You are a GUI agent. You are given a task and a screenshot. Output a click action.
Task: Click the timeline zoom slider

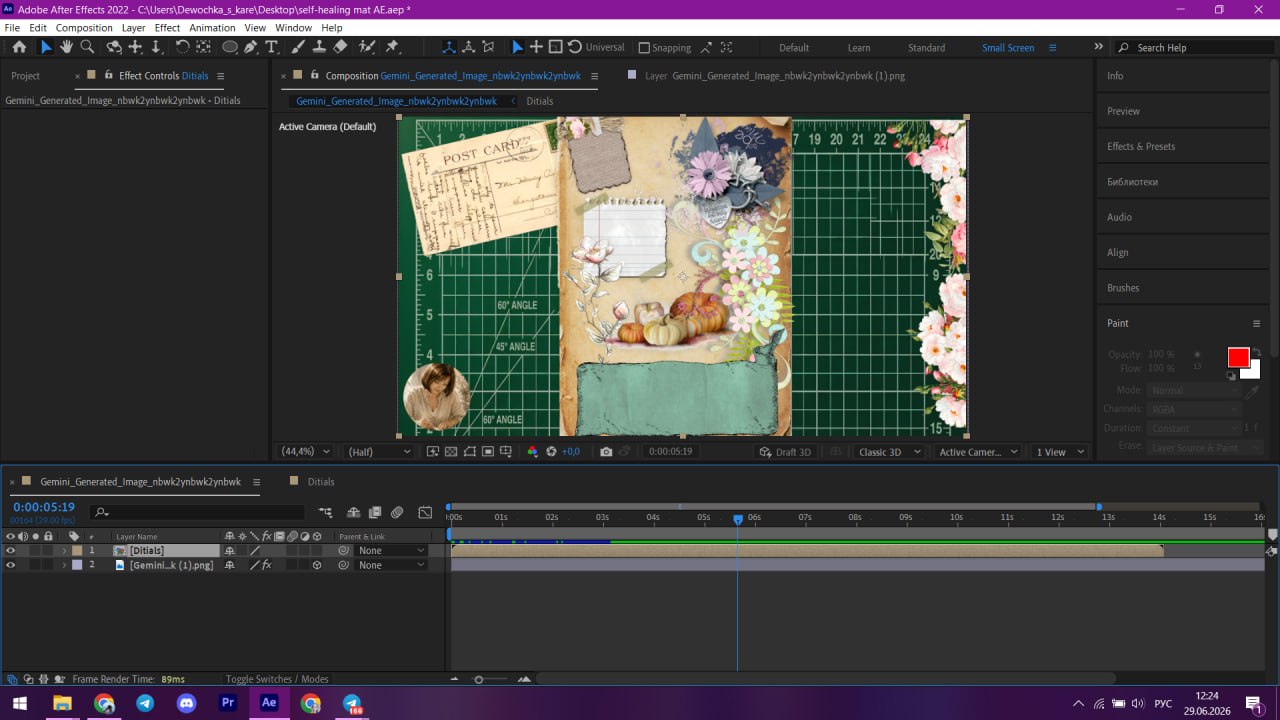478,680
